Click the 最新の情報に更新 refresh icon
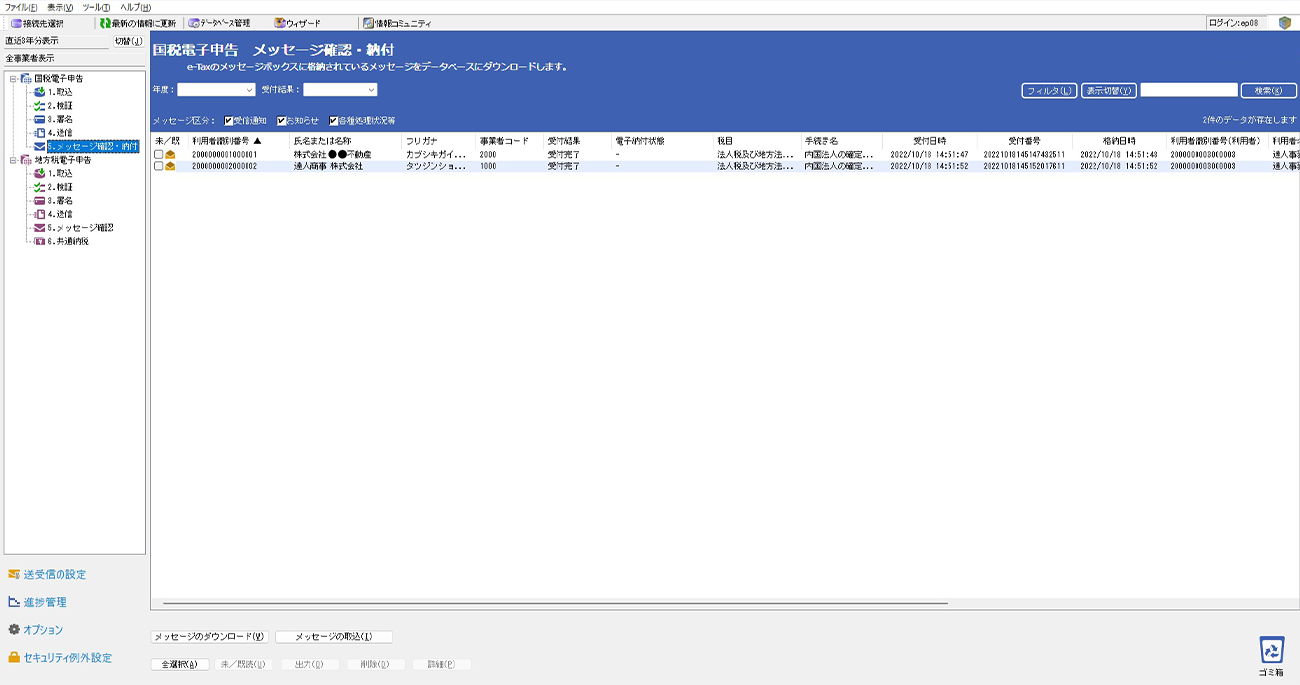Screen dimensions: 1300x685 [x=105, y=23]
